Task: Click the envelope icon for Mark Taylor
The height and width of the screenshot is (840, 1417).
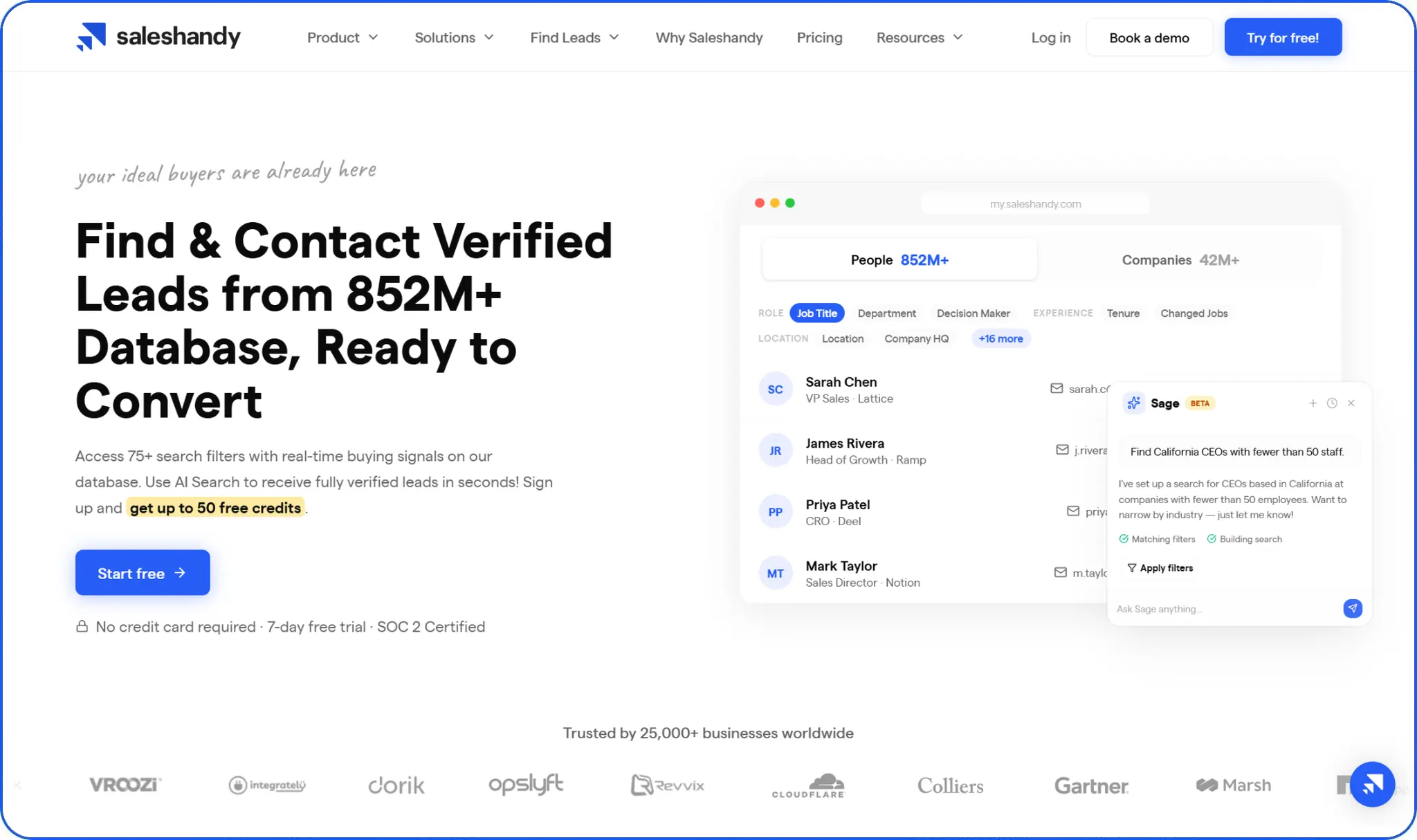Action: pyautogui.click(x=1060, y=572)
